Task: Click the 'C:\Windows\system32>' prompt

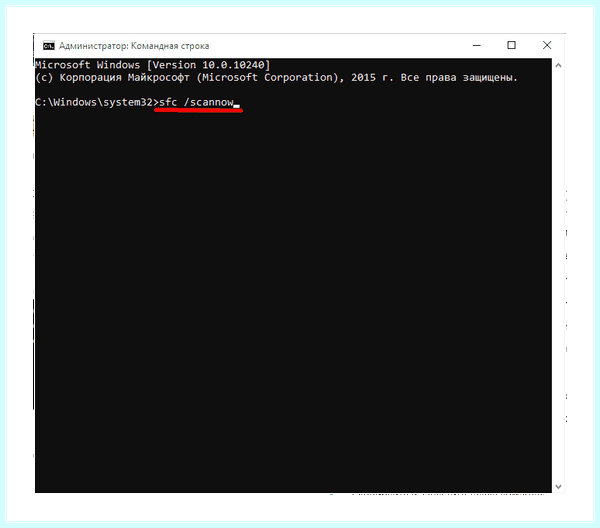Action: click(x=96, y=103)
